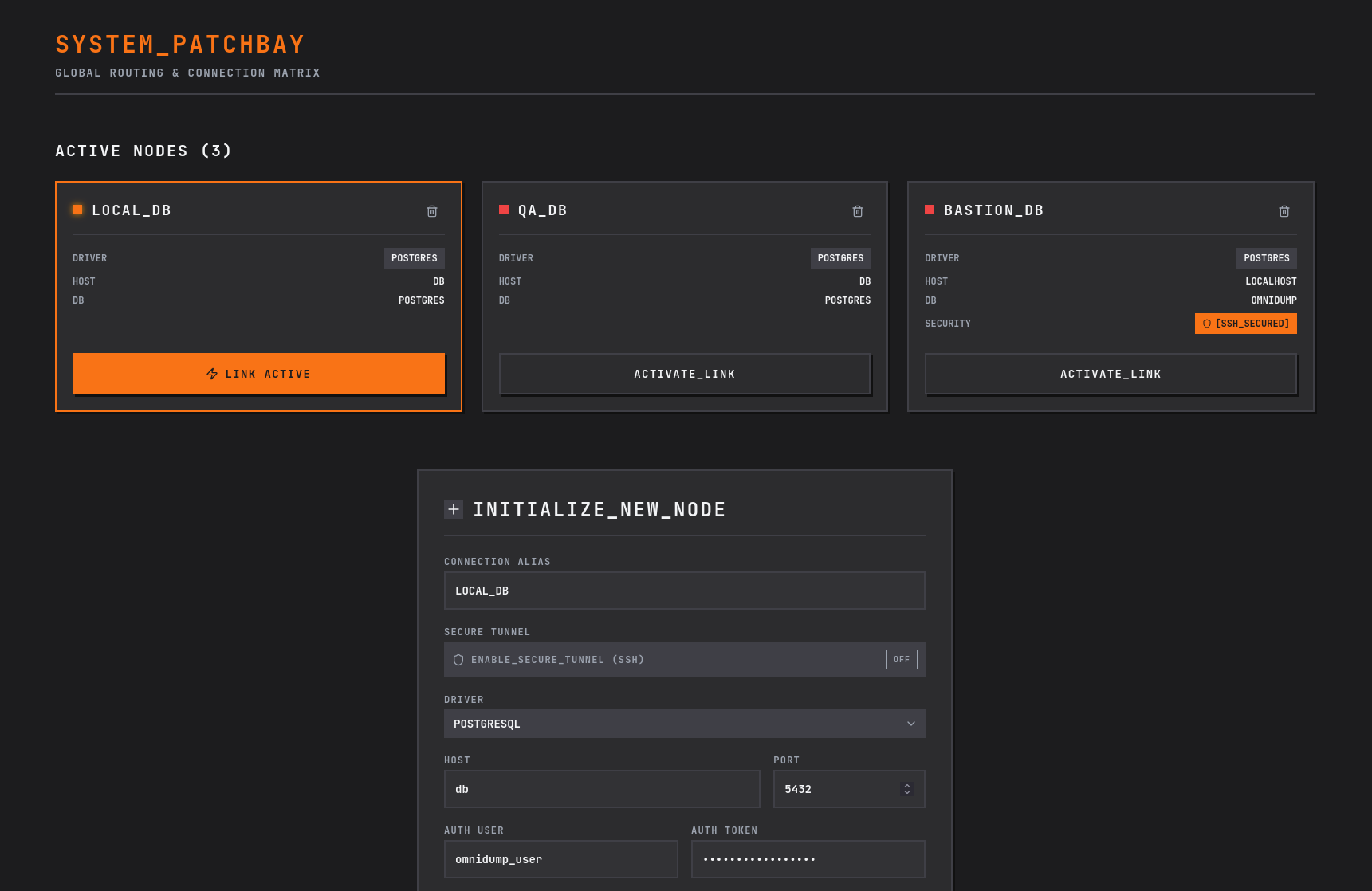This screenshot has width=1372, height=891.
Task: Open the DRIVER dropdown showing POSTGRESQL
Action: click(684, 724)
